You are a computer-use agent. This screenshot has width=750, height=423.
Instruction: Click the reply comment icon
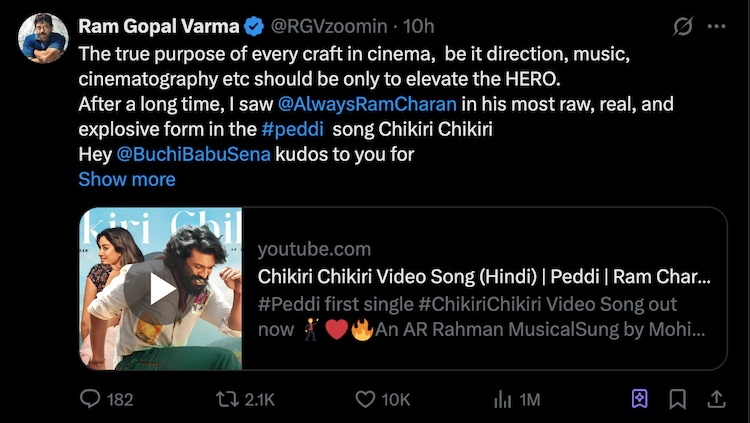coord(91,399)
